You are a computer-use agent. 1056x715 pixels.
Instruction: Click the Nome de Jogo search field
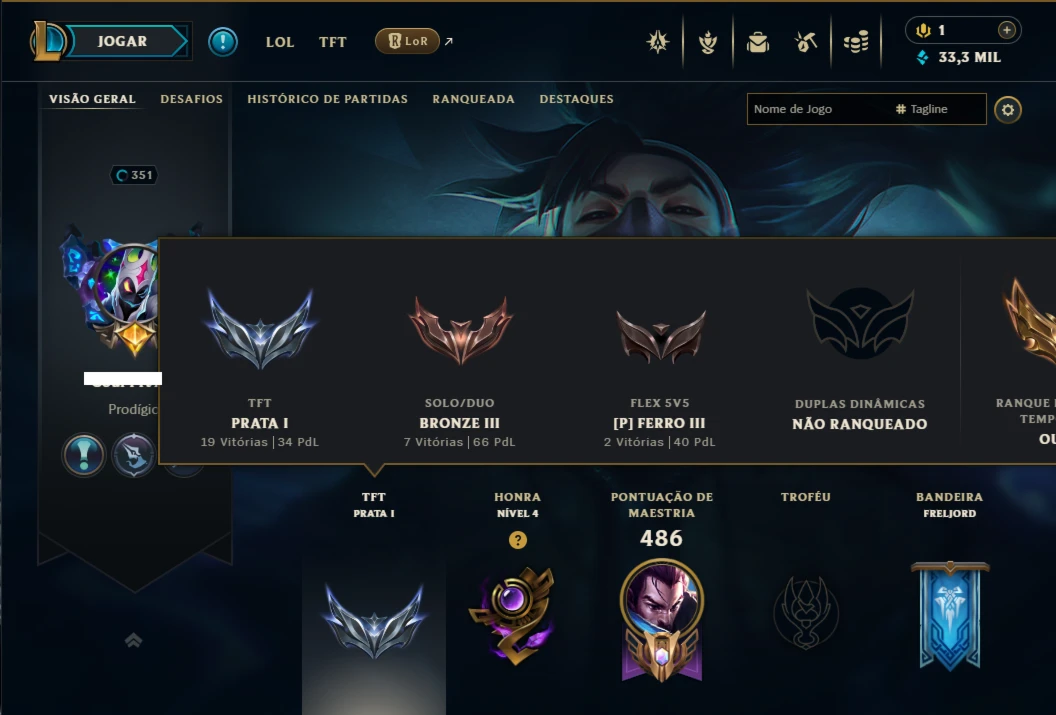(818, 109)
